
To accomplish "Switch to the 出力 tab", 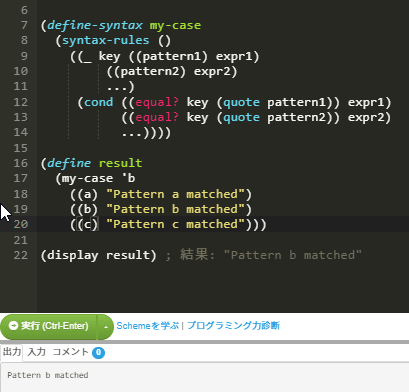I will [x=12, y=352].
